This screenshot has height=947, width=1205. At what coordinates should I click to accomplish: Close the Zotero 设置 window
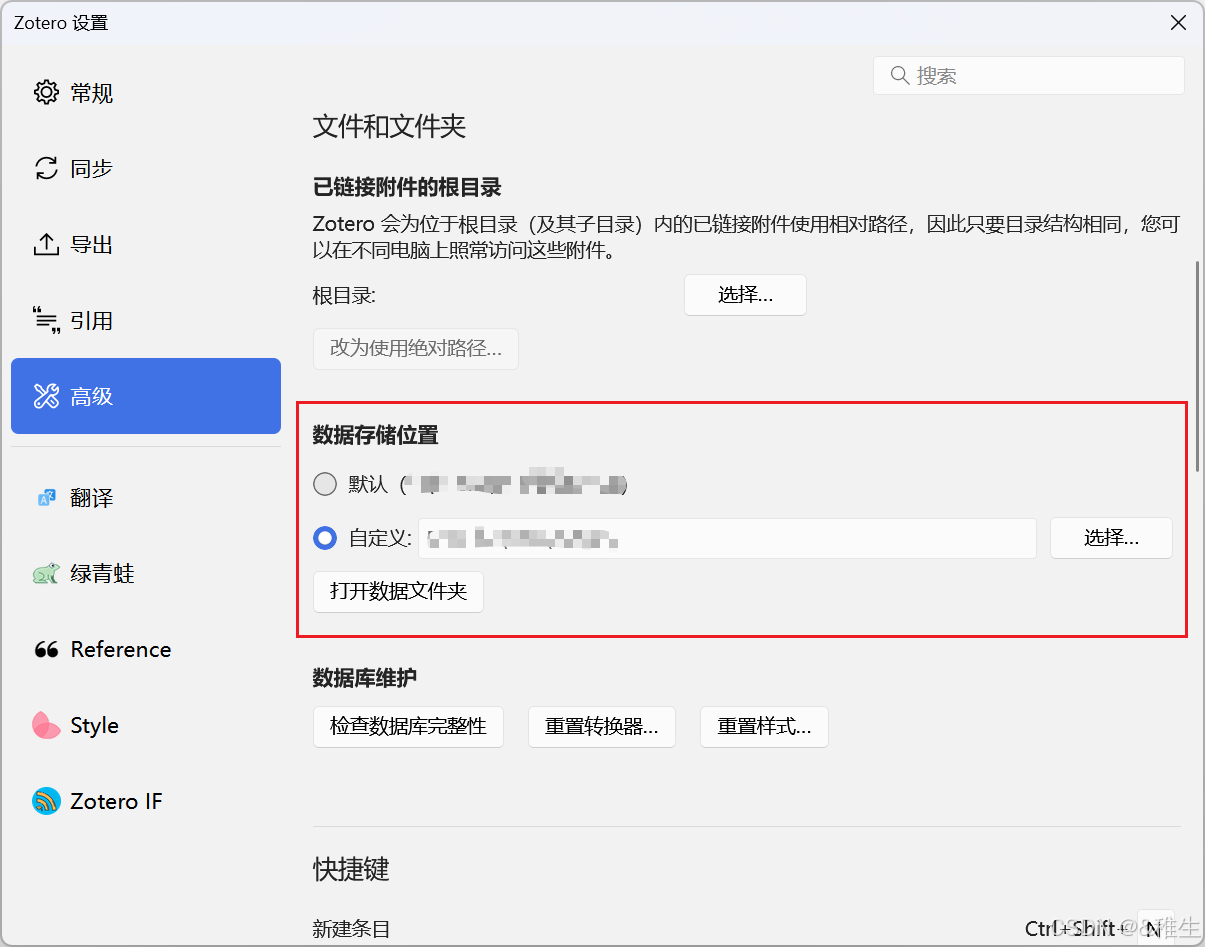(x=1179, y=23)
